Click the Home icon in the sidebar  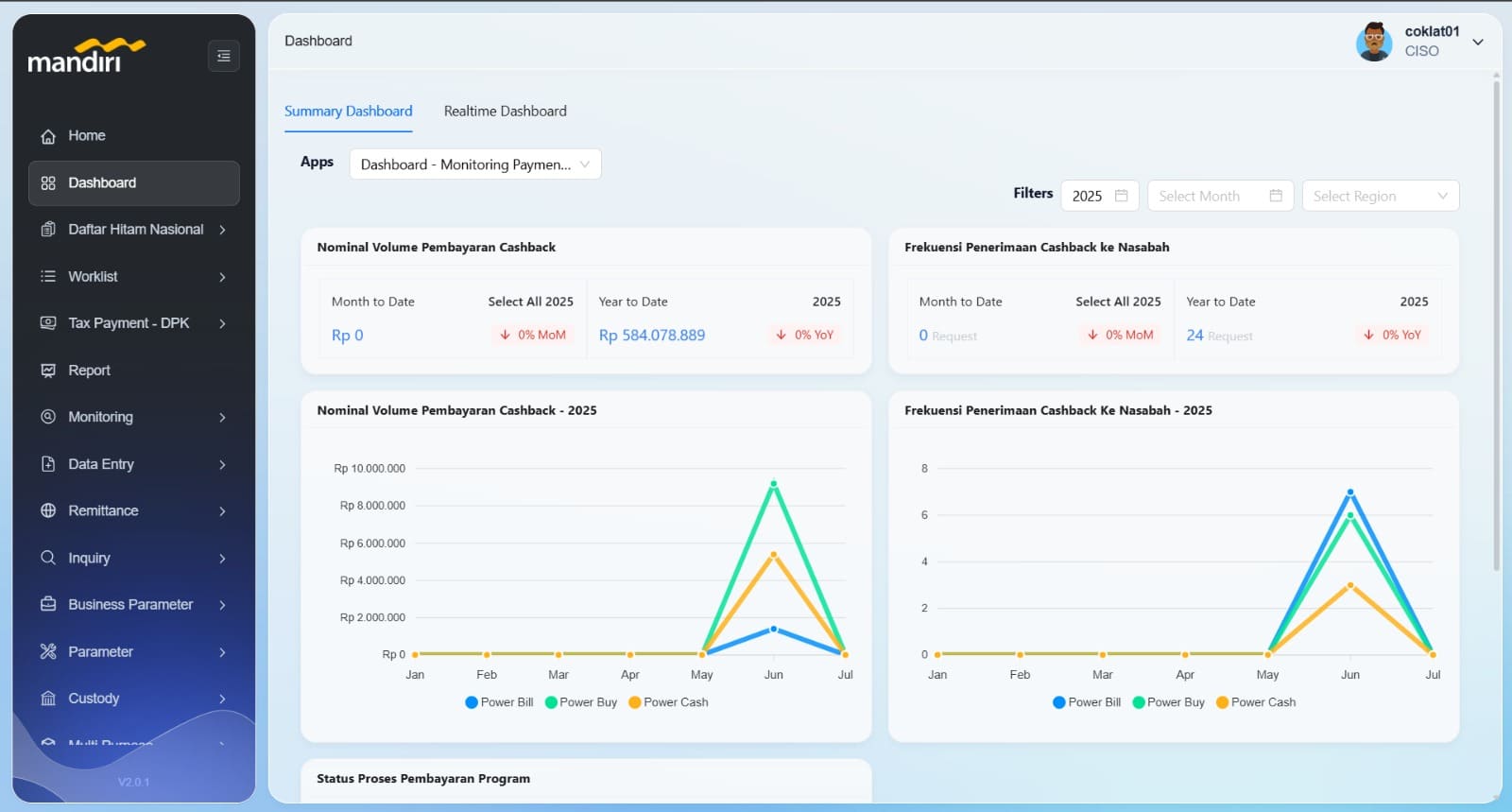(48, 136)
